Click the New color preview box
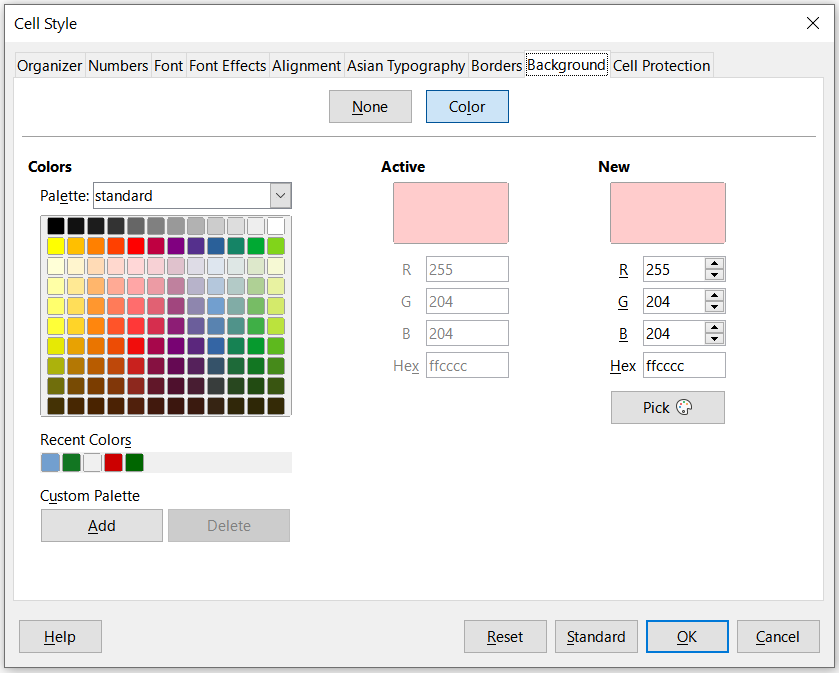The height and width of the screenshot is (673, 839). [668, 213]
